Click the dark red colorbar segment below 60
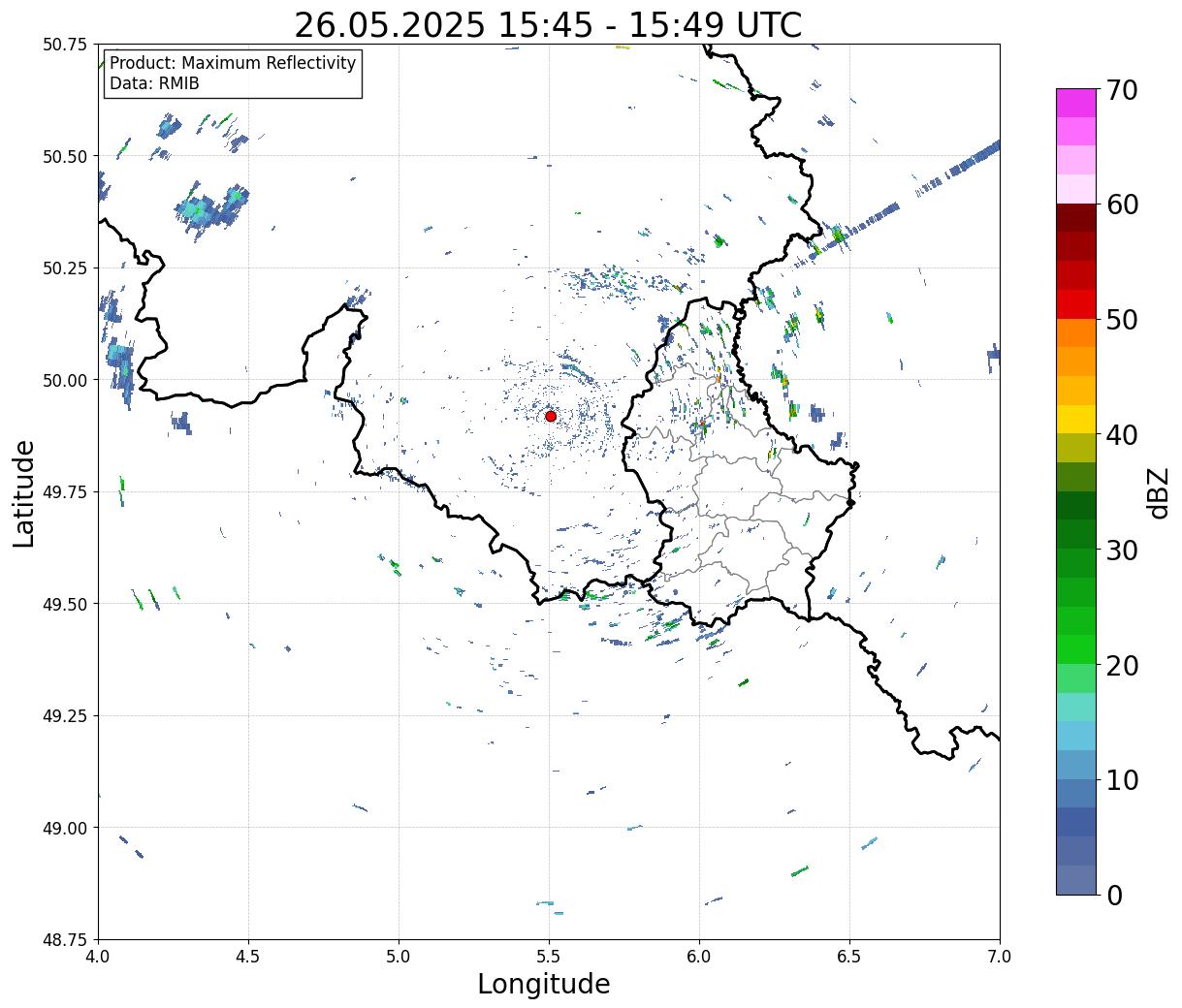Viewport: 1182px width, 1008px height. pos(1076,218)
